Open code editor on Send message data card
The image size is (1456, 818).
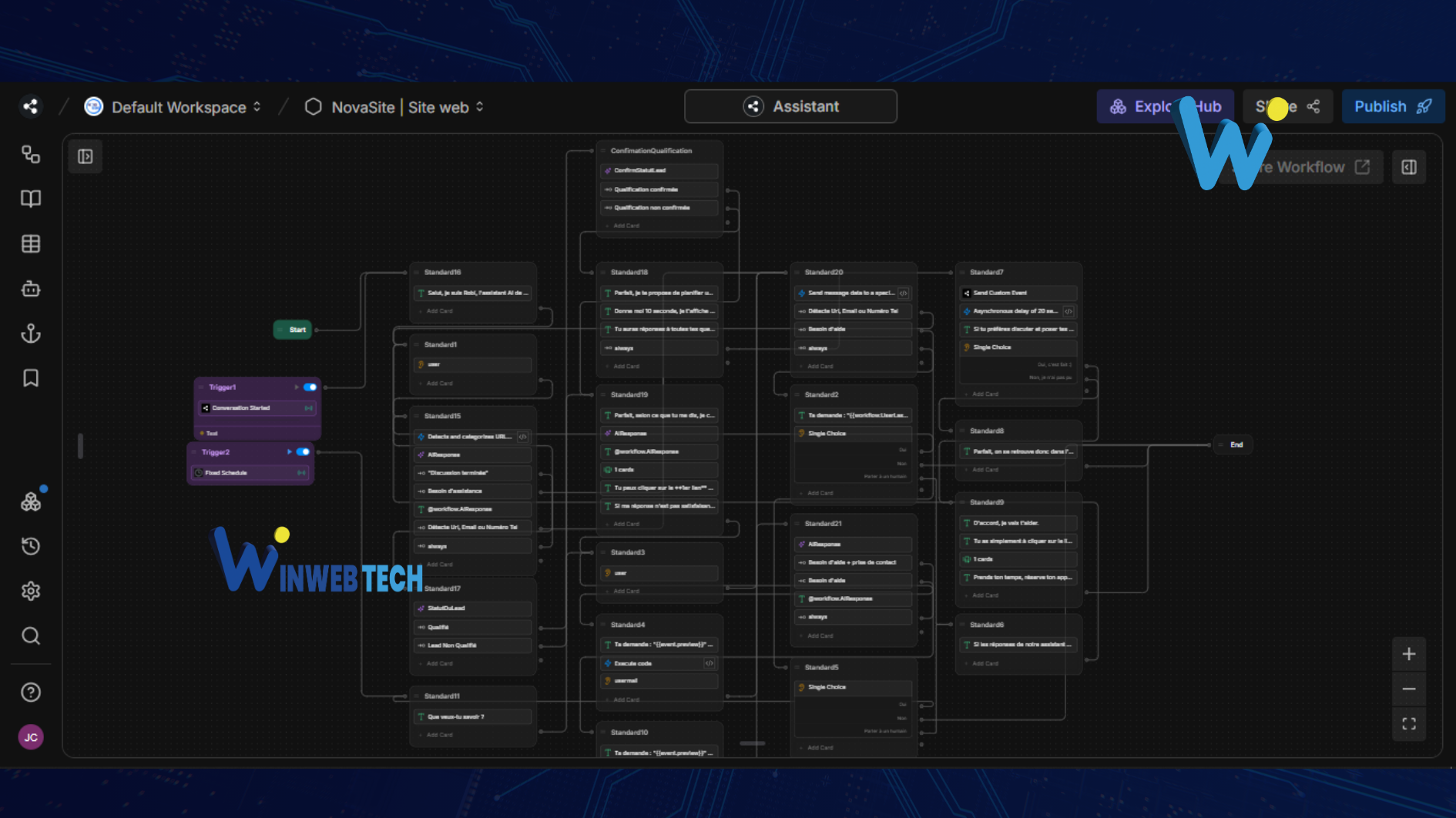coord(904,293)
